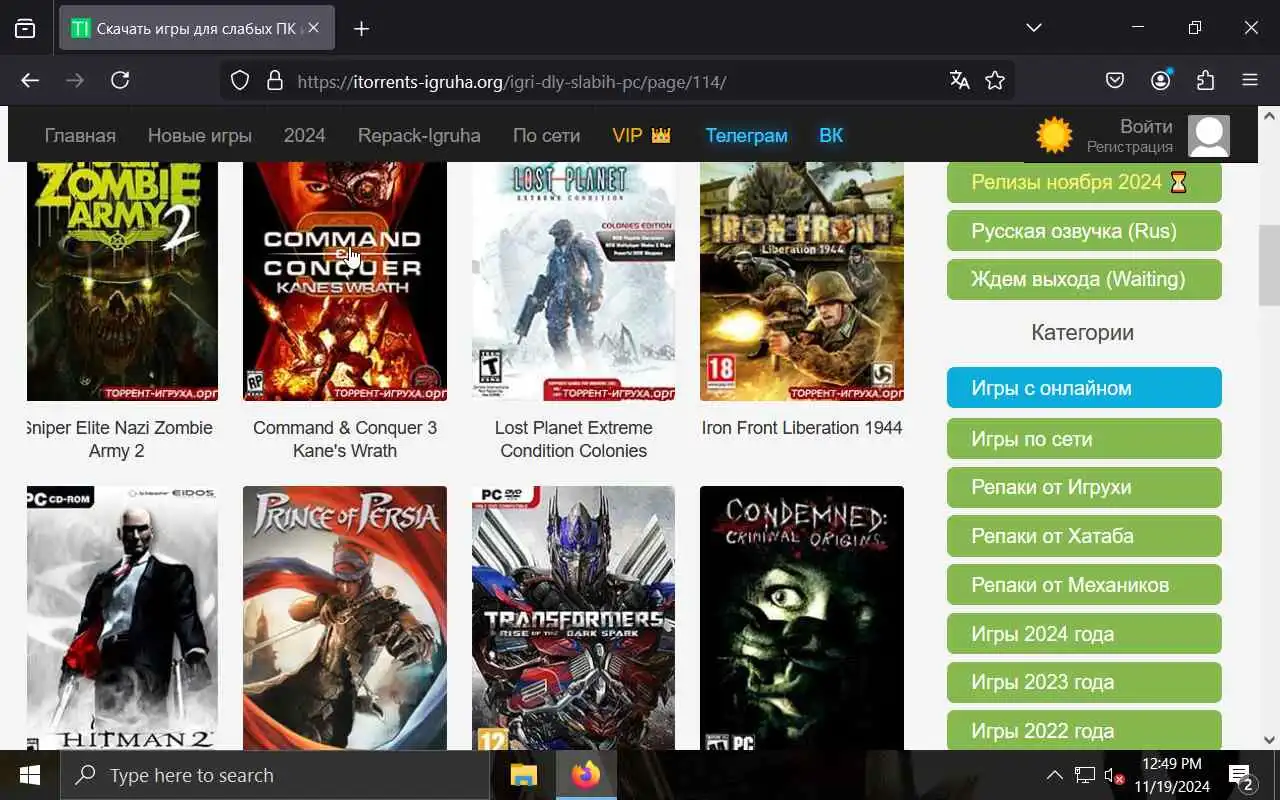Select Игры 2023 года category
Viewport: 1280px width, 800px height.
pyautogui.click(x=1084, y=682)
